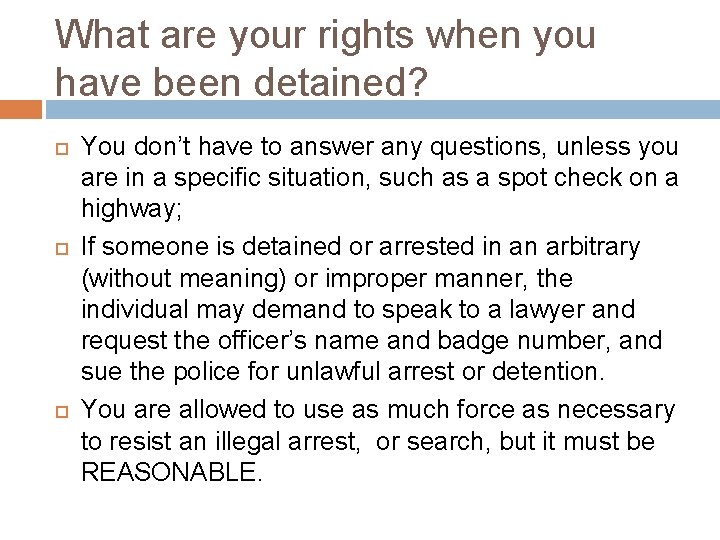Click 'individual may demand to speak' line
The height and width of the screenshot is (540, 720).
[358, 310]
